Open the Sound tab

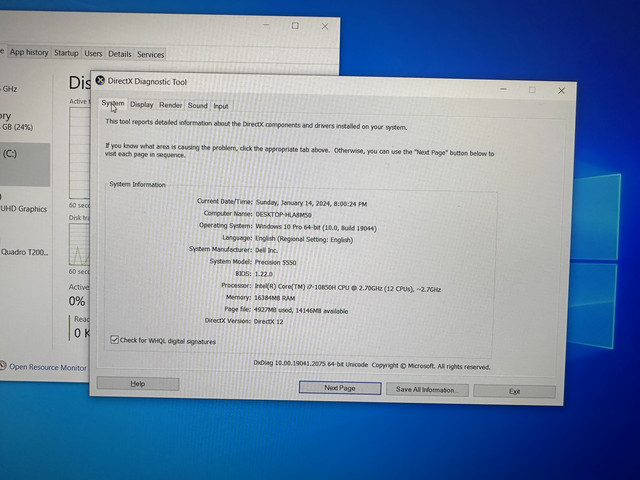click(x=198, y=106)
